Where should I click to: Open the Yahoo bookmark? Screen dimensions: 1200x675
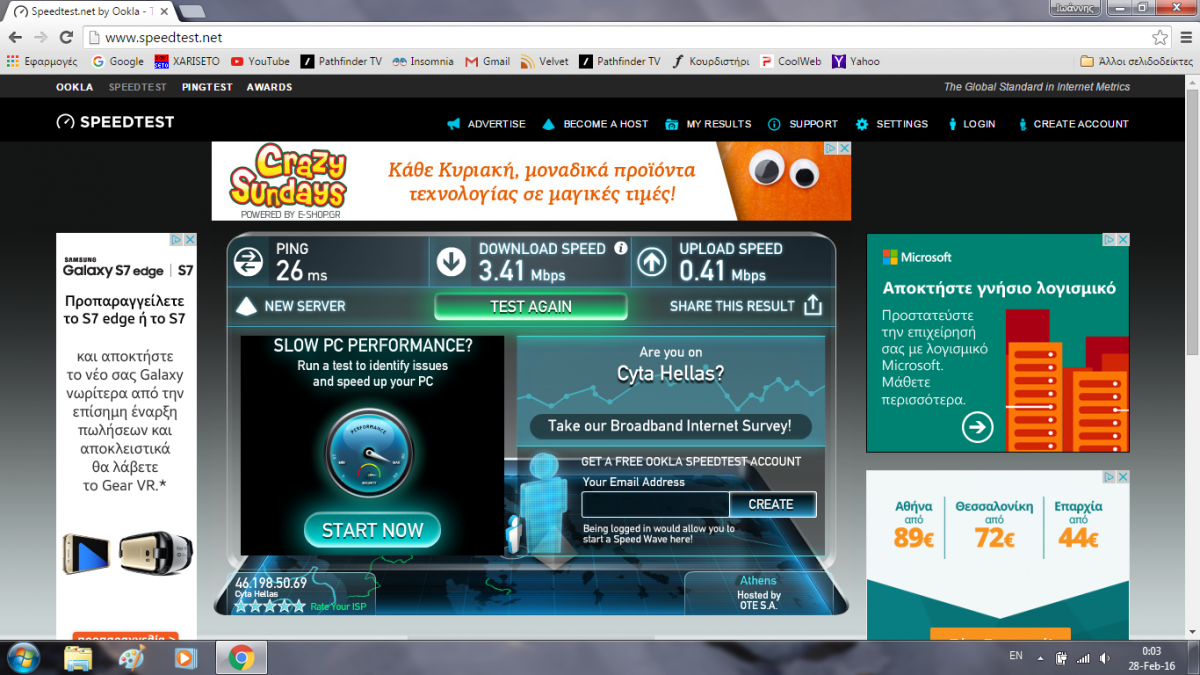tap(856, 61)
